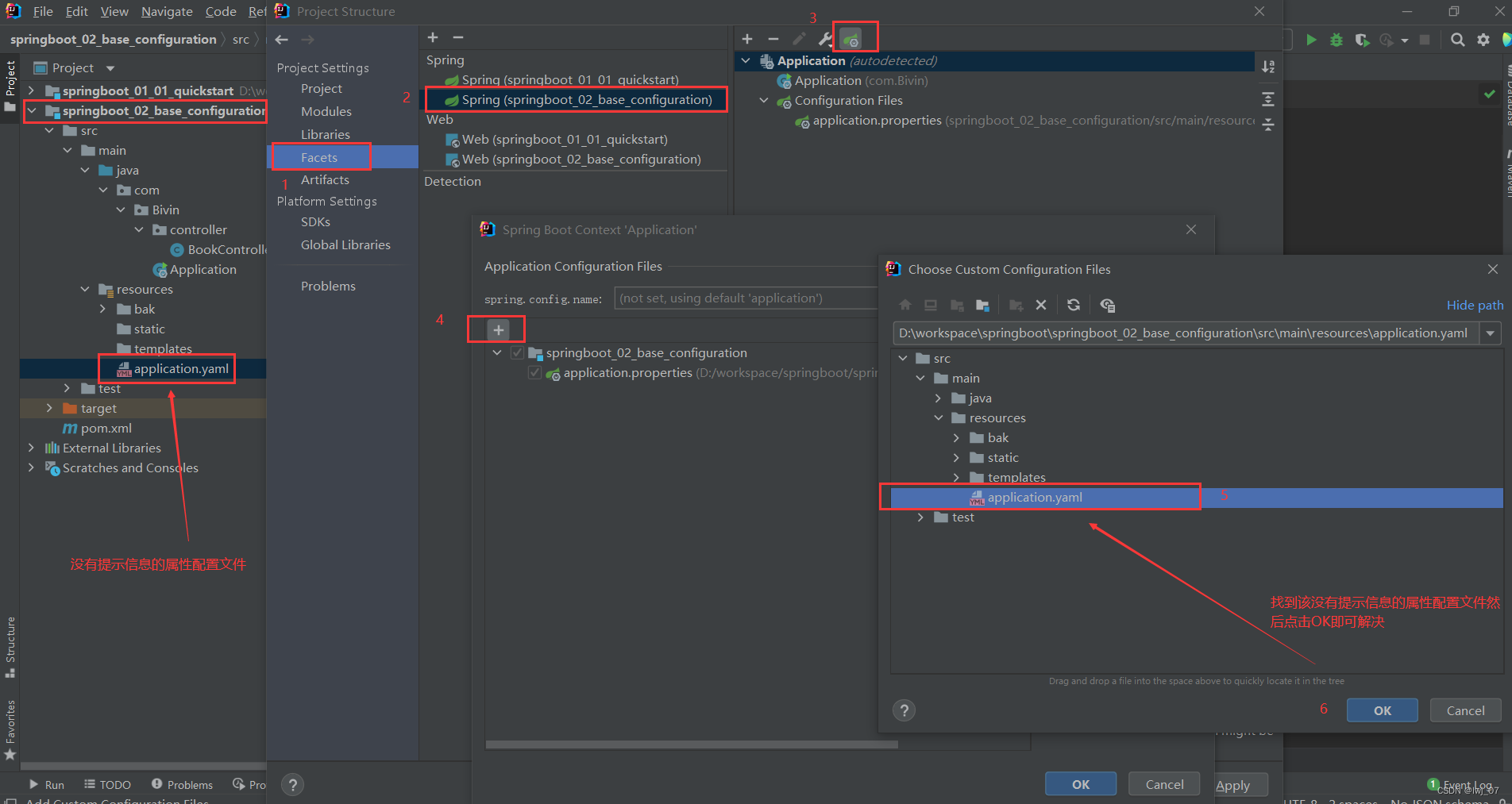
Task: Jump to module directory in file chooser
Action: [982, 306]
